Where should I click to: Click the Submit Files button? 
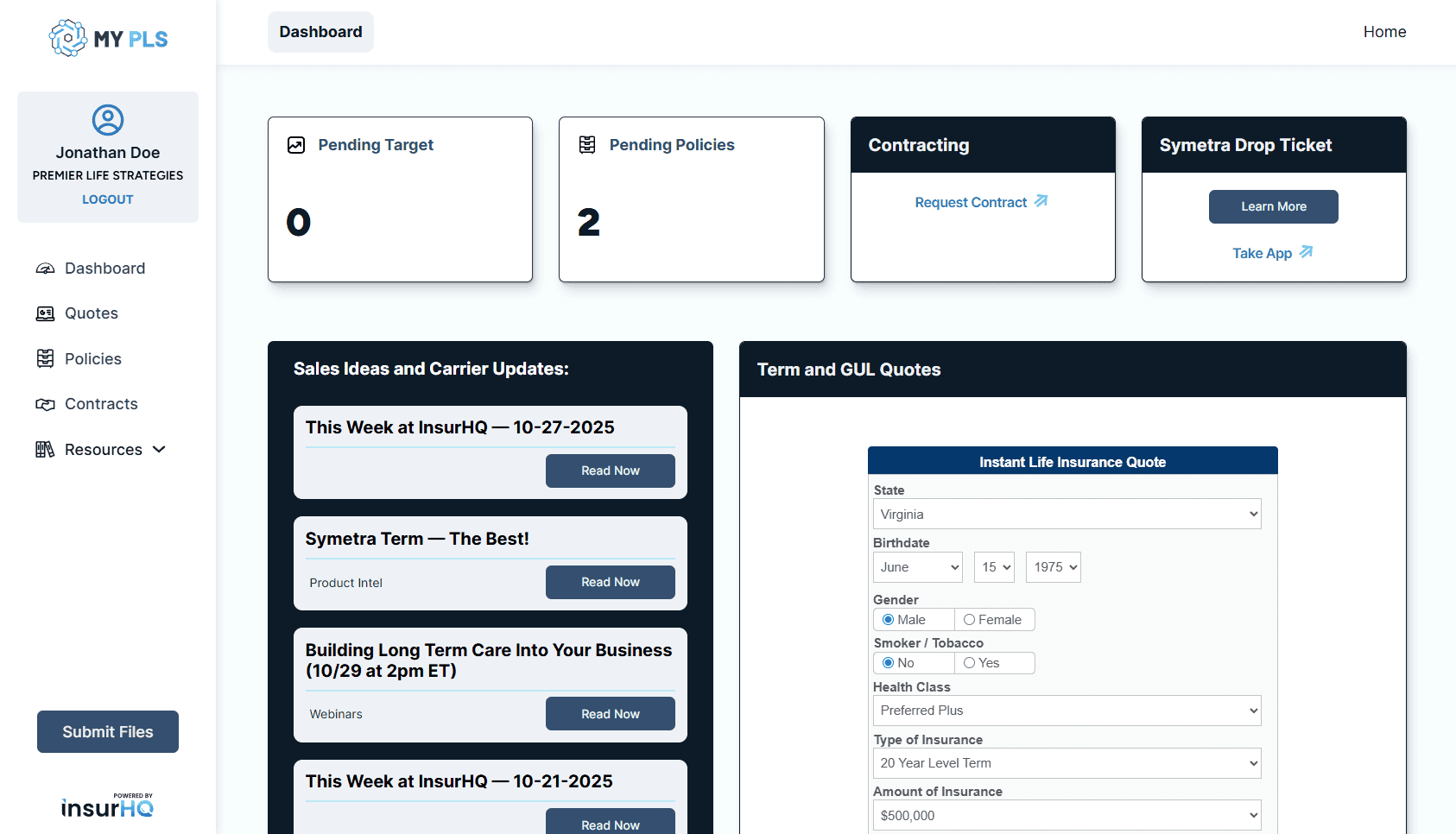tap(108, 731)
